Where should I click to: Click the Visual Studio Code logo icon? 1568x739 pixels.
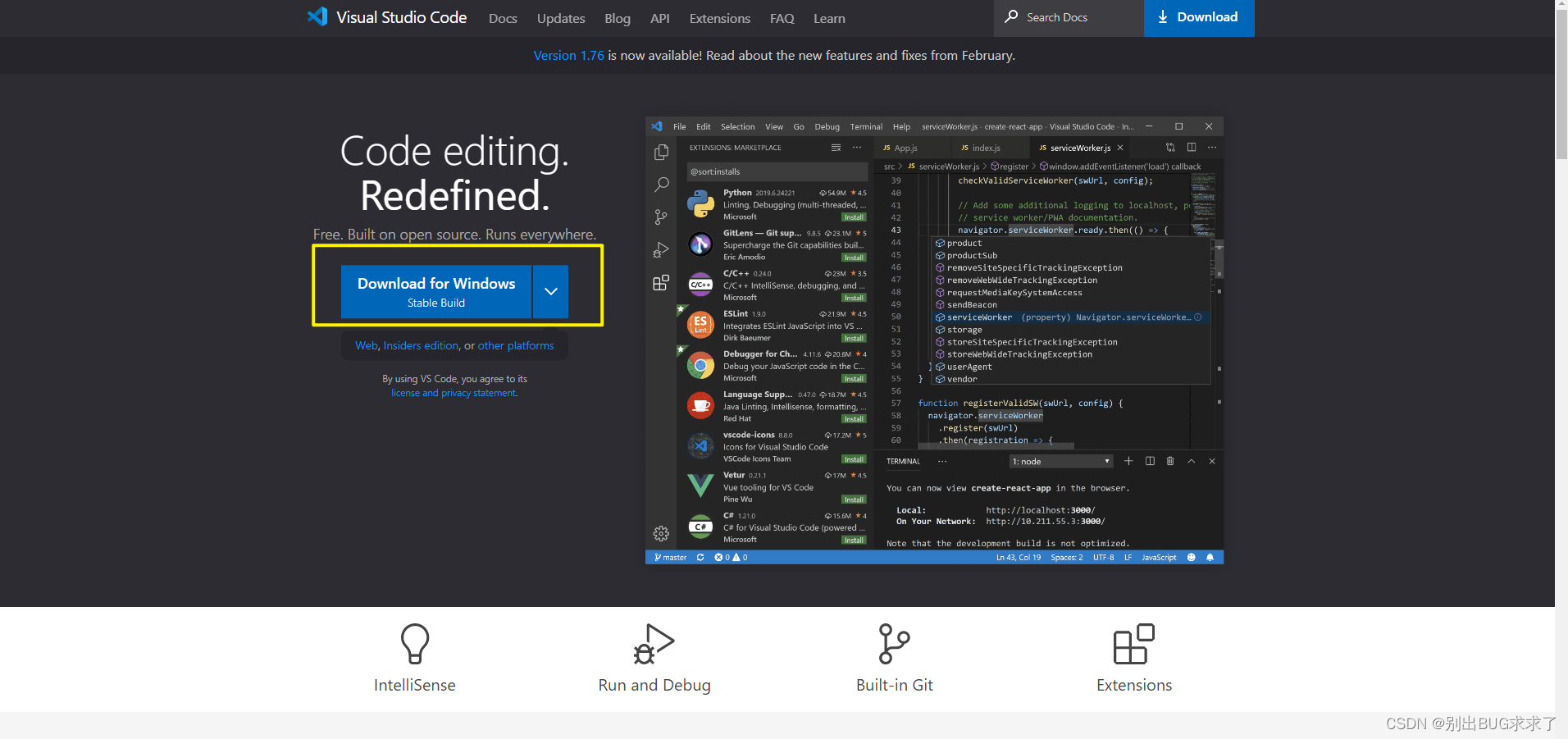point(317,17)
